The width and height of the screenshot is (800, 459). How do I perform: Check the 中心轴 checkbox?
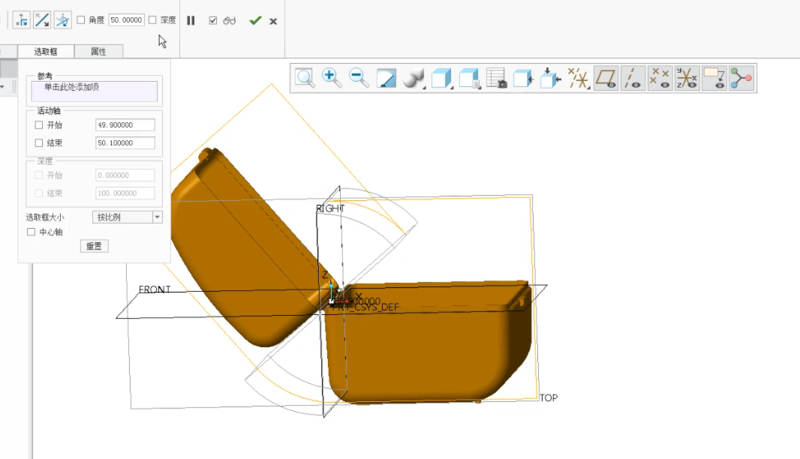pos(31,232)
